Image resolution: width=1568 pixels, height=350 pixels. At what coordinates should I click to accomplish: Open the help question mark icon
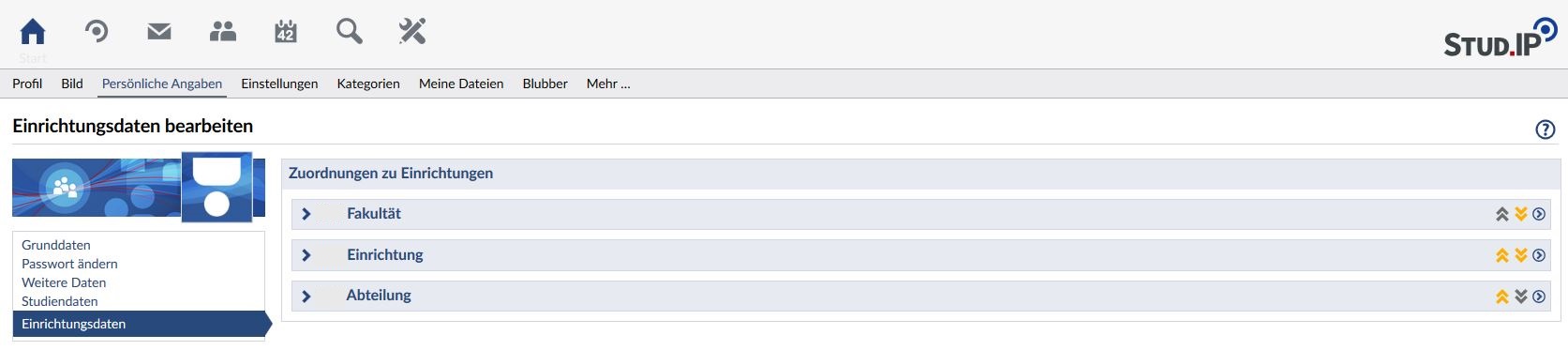1546,129
